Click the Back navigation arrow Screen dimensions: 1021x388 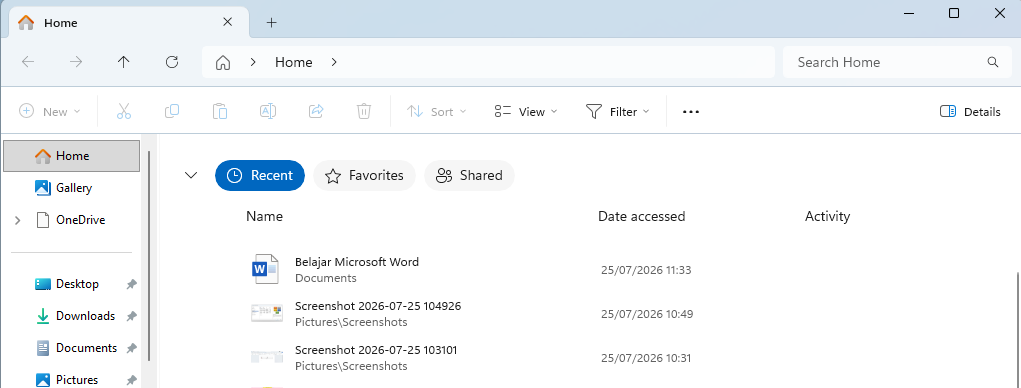pos(28,62)
